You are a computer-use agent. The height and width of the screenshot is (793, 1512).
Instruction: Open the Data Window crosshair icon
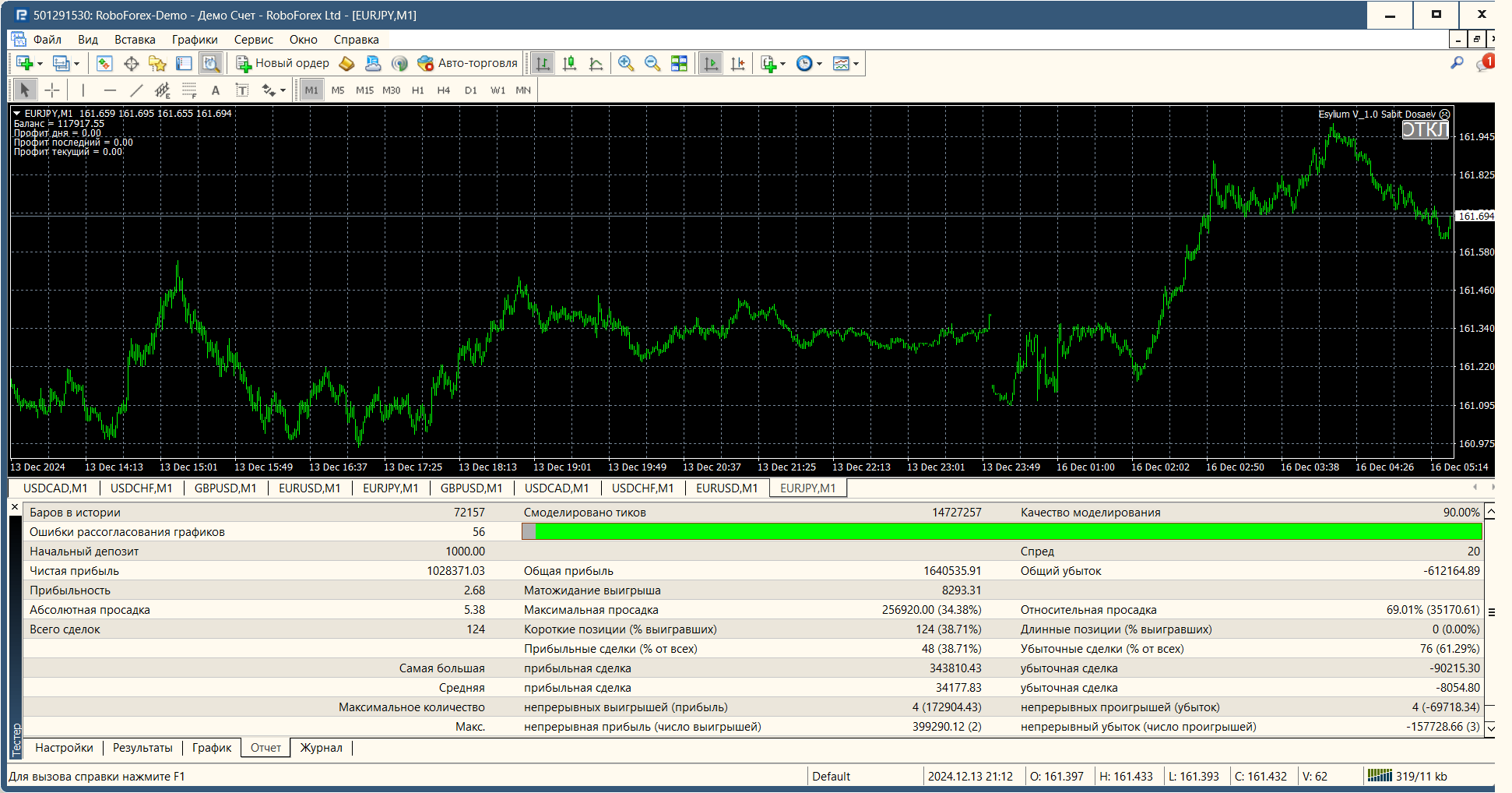point(131,64)
